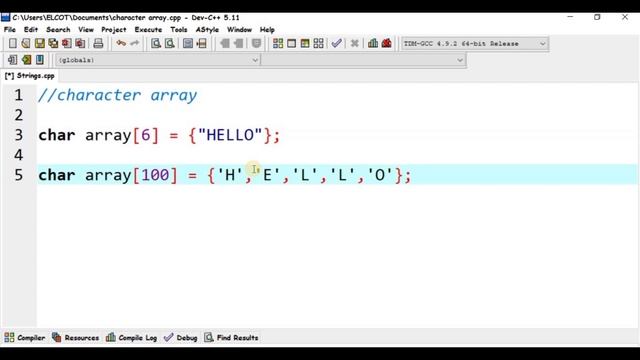Redo the last undone edit
The width and height of the screenshot is (640, 360).
coord(134,43)
